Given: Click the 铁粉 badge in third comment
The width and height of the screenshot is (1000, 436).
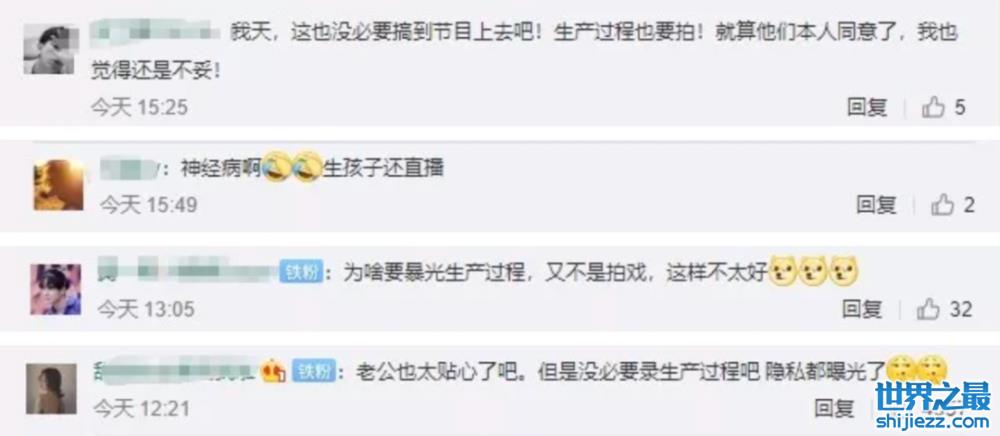Looking at the screenshot, I should pyautogui.click(x=302, y=272).
